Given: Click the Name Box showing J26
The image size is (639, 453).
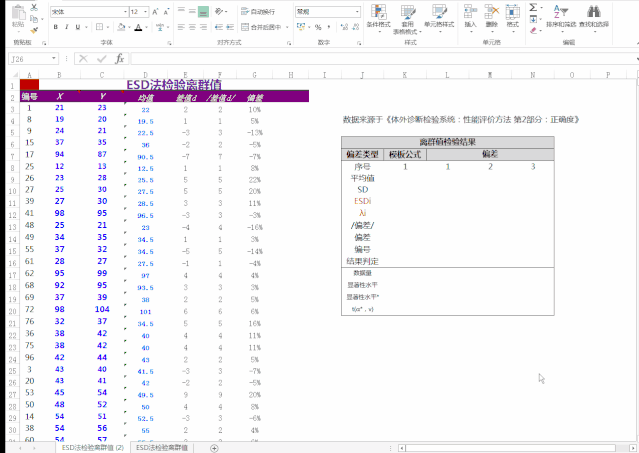Looking at the screenshot, I should (x=30, y=59).
